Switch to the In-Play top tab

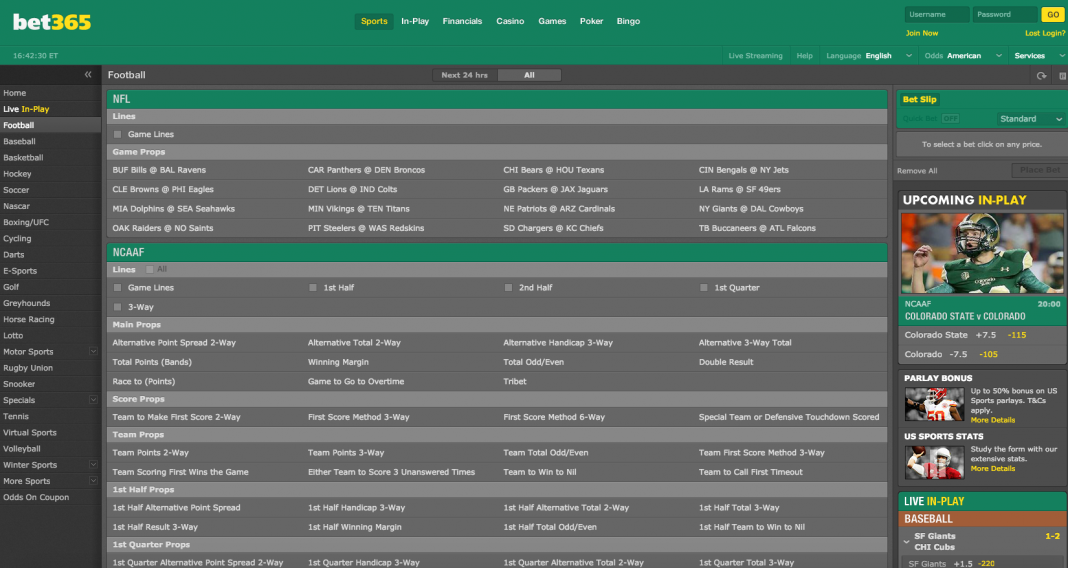click(415, 21)
